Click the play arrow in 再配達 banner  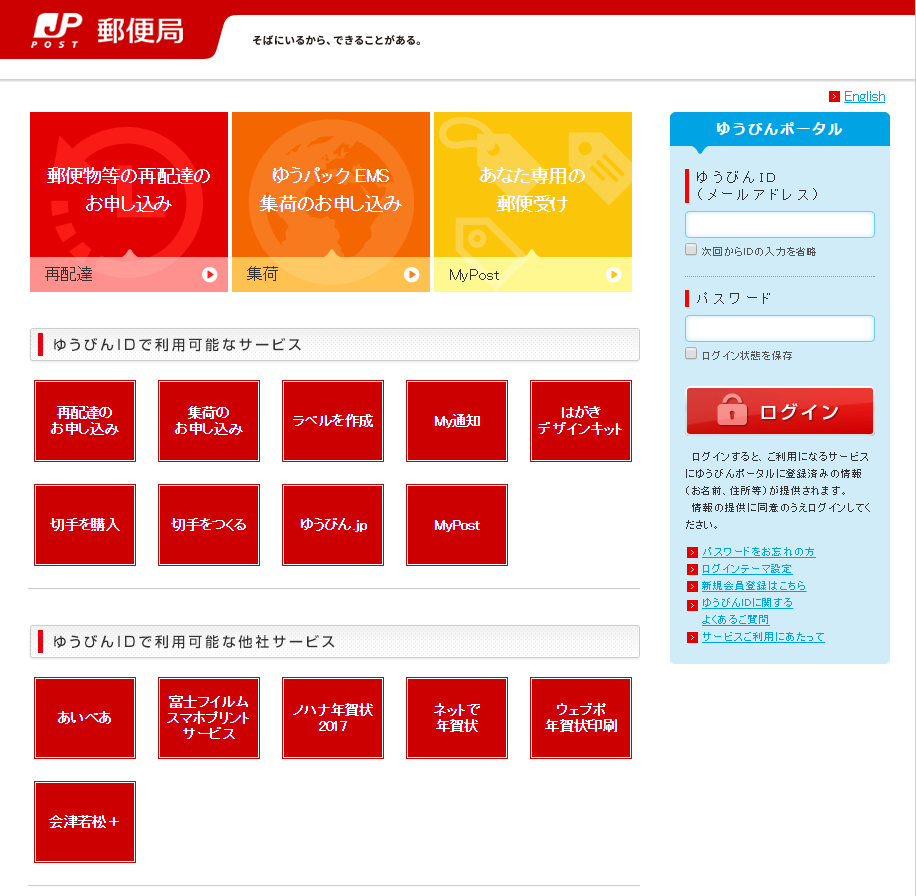210,275
